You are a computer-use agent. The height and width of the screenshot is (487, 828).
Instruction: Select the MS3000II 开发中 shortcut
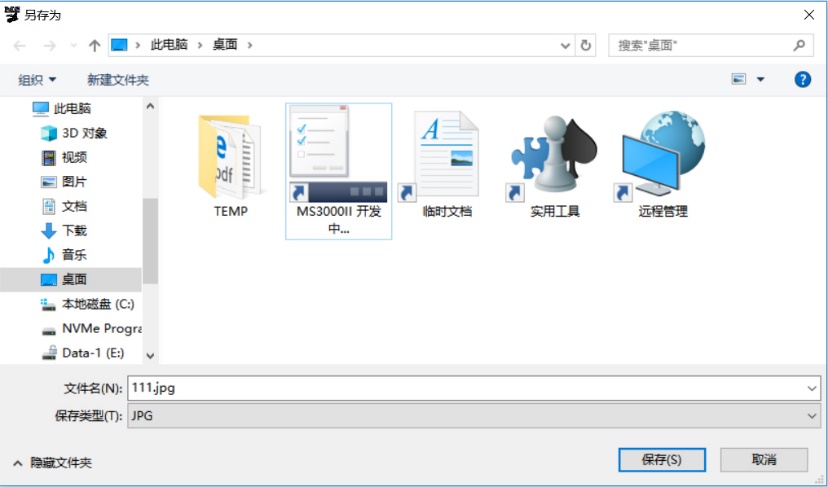tap(338, 160)
